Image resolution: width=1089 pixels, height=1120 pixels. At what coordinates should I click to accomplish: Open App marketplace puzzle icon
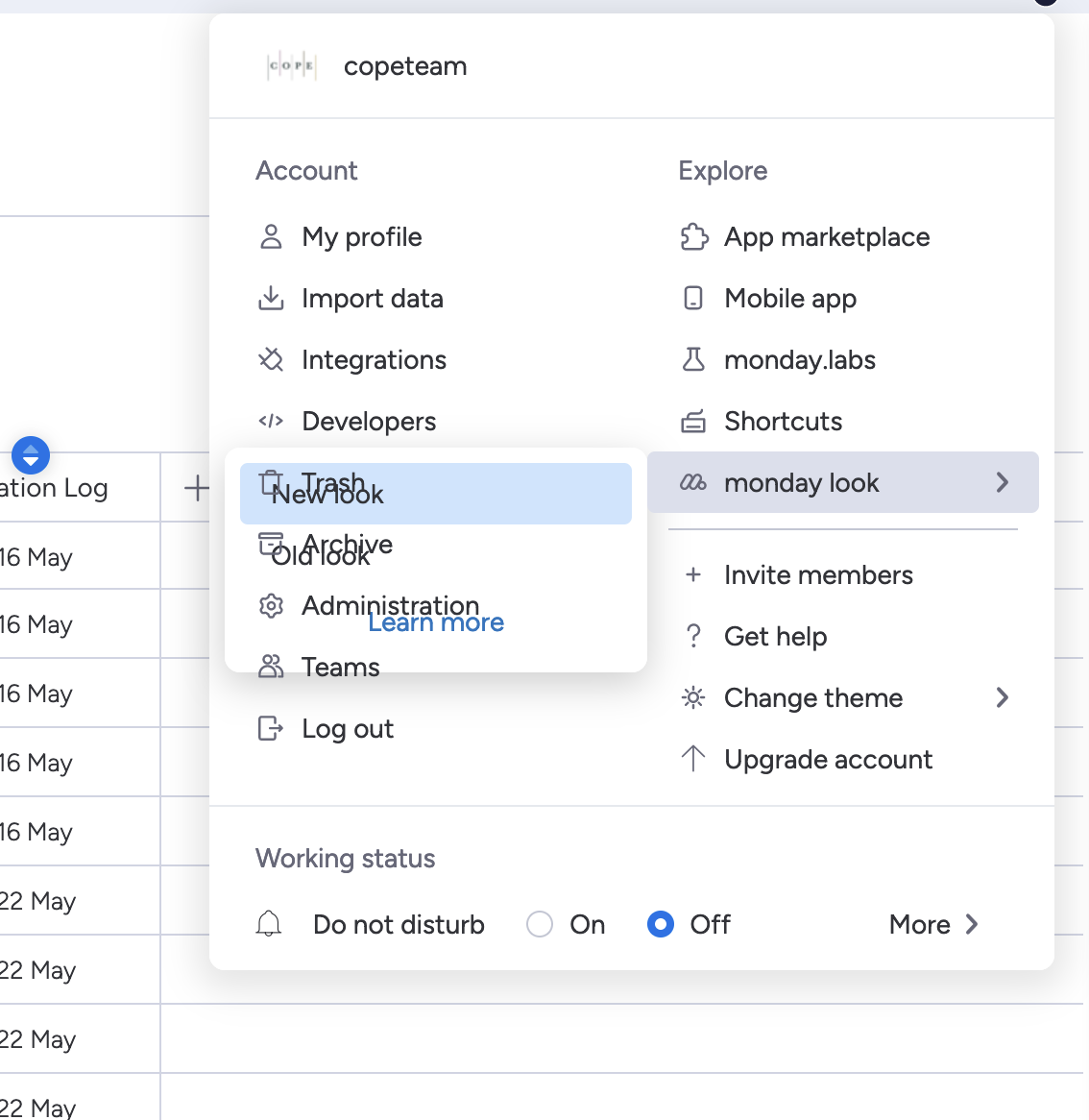[x=693, y=237]
